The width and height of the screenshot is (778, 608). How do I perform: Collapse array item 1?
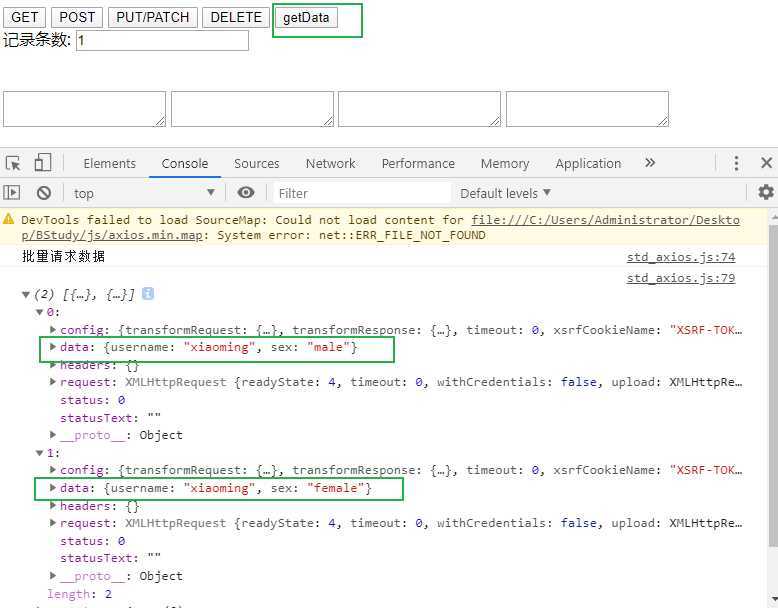tap(40, 453)
